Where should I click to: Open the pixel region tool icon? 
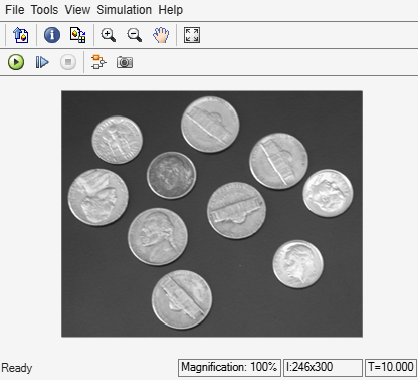click(x=78, y=35)
